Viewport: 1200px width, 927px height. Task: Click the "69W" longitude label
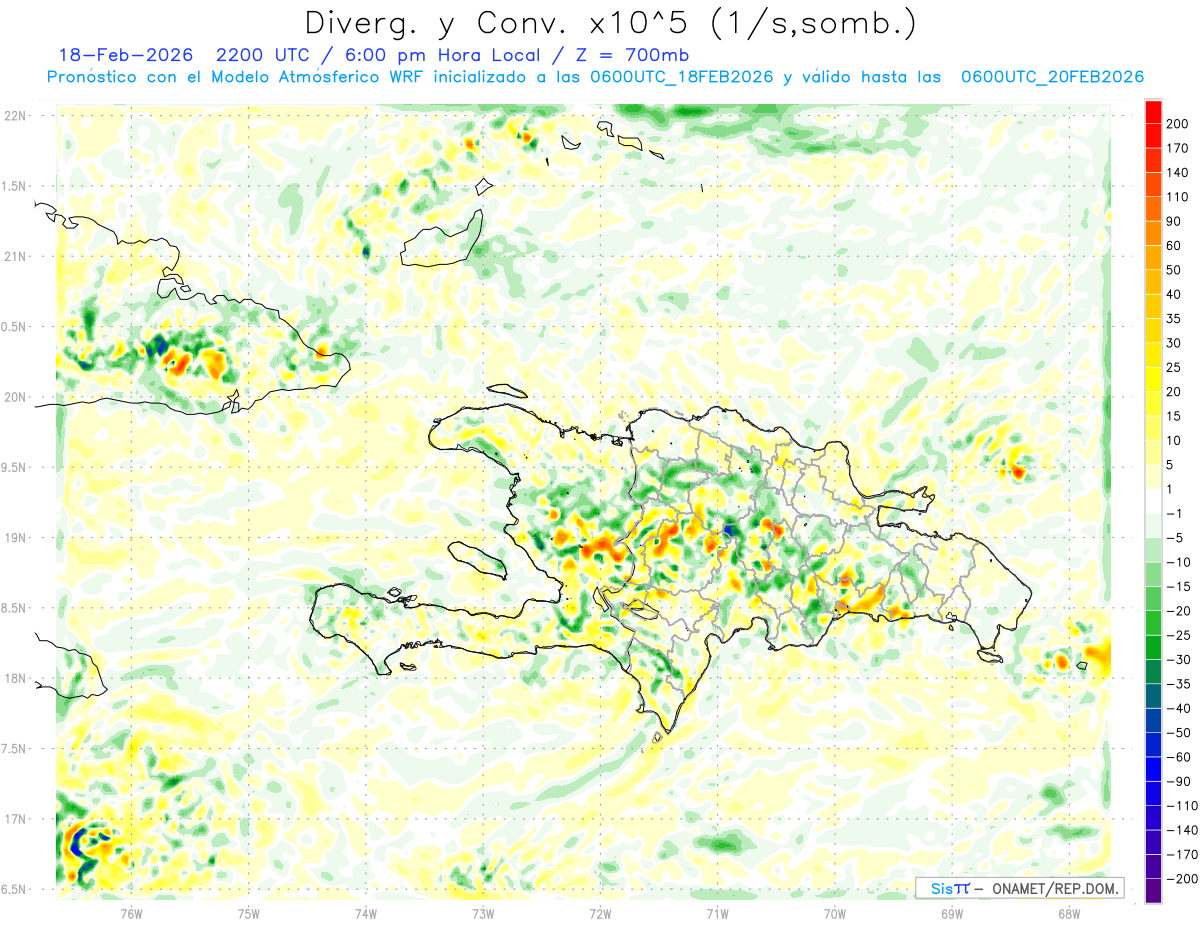[x=952, y=913]
